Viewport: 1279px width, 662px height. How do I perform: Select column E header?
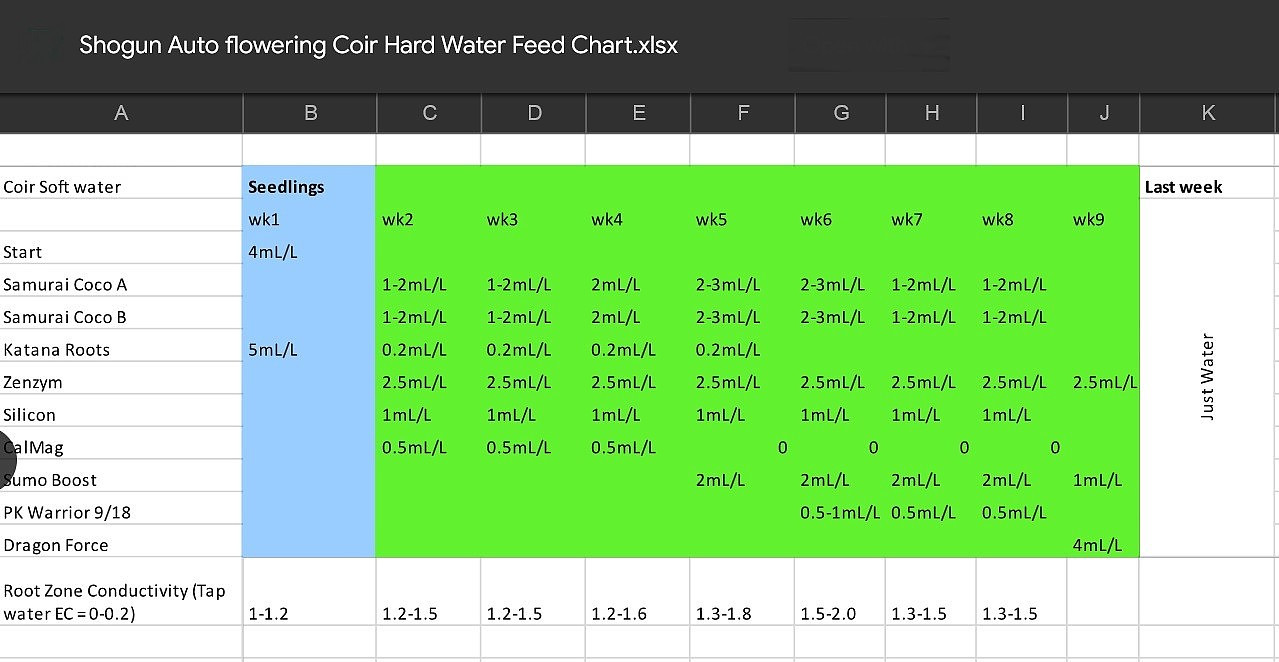[x=639, y=113]
